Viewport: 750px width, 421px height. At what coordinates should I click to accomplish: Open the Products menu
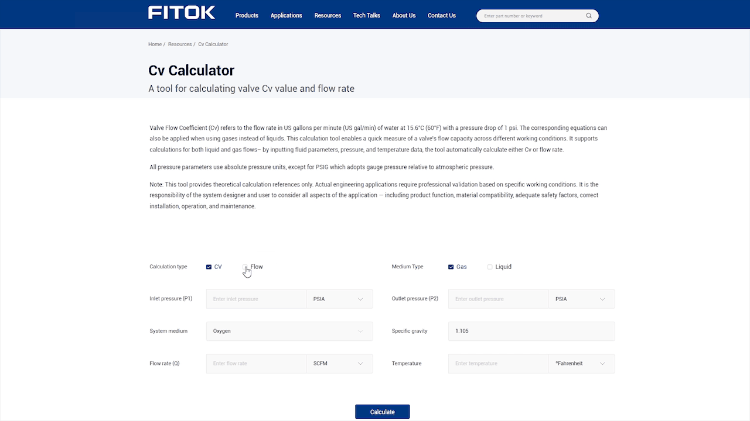[247, 16]
